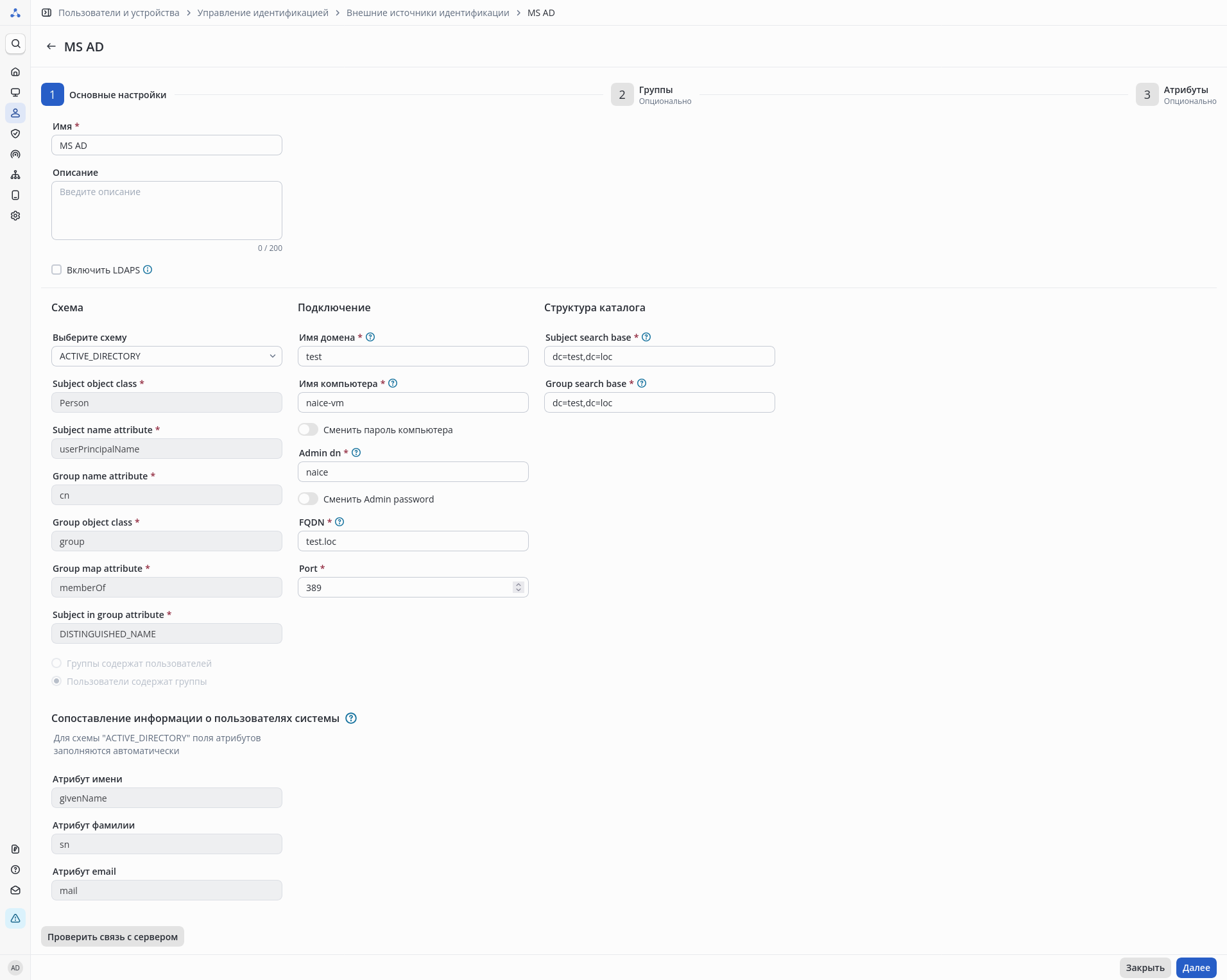Screen dimensions: 1227x980
Task: Click the search icon in the sidebar
Action: (x=15, y=44)
